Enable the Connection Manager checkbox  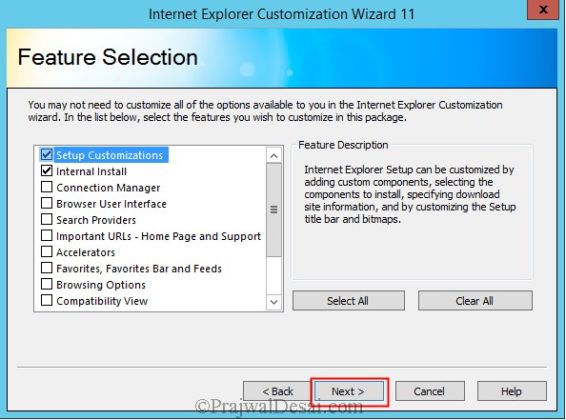(47, 187)
